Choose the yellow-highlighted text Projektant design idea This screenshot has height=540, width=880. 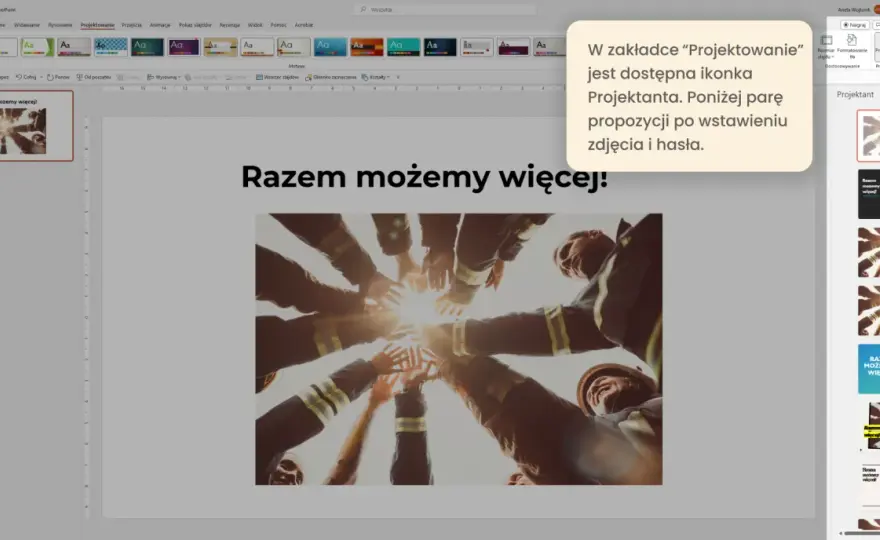pos(871,426)
